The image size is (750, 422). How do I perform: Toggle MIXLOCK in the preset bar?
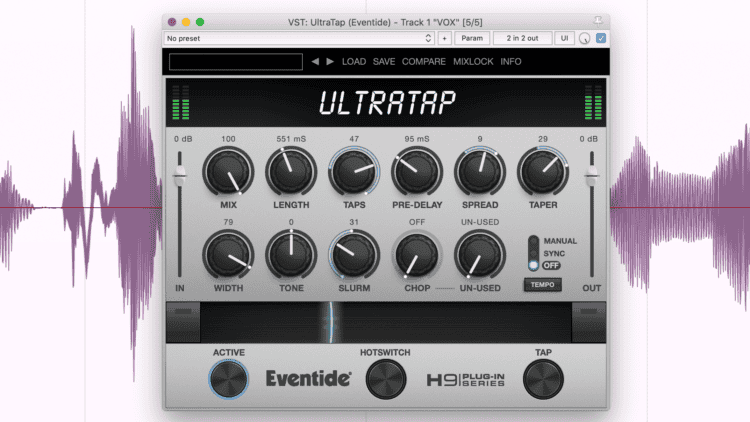click(473, 62)
